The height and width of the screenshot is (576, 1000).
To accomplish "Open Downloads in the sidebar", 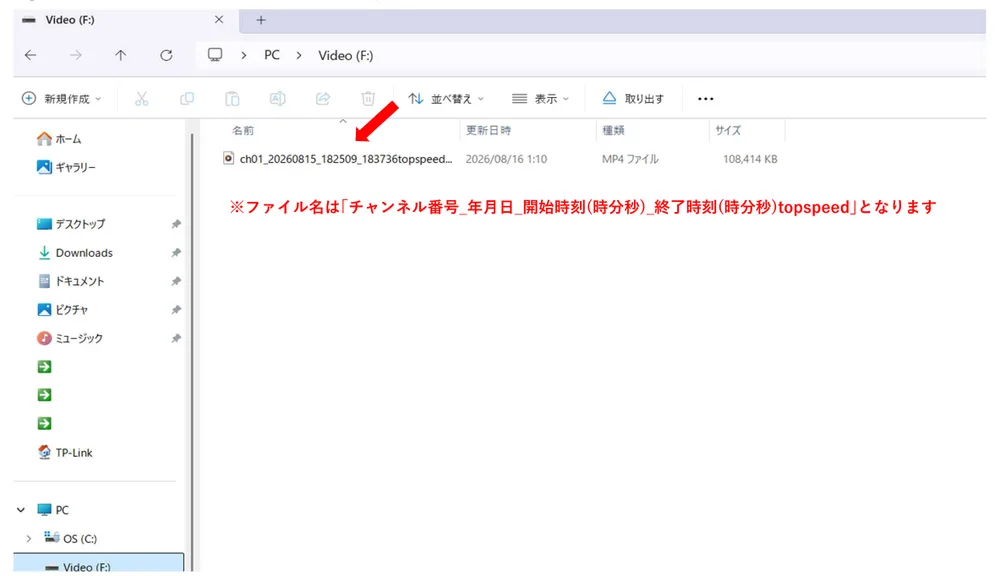I will (x=75, y=253).
